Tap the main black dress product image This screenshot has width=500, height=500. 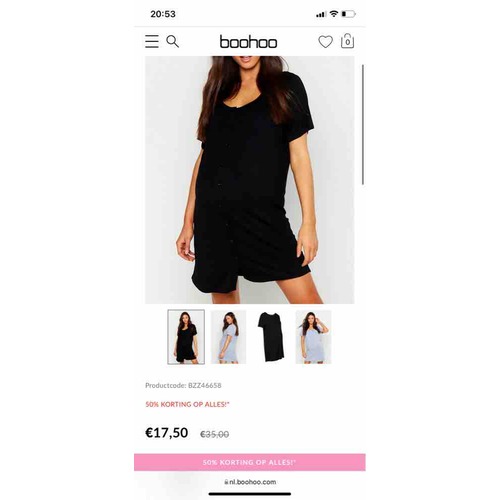[250, 180]
